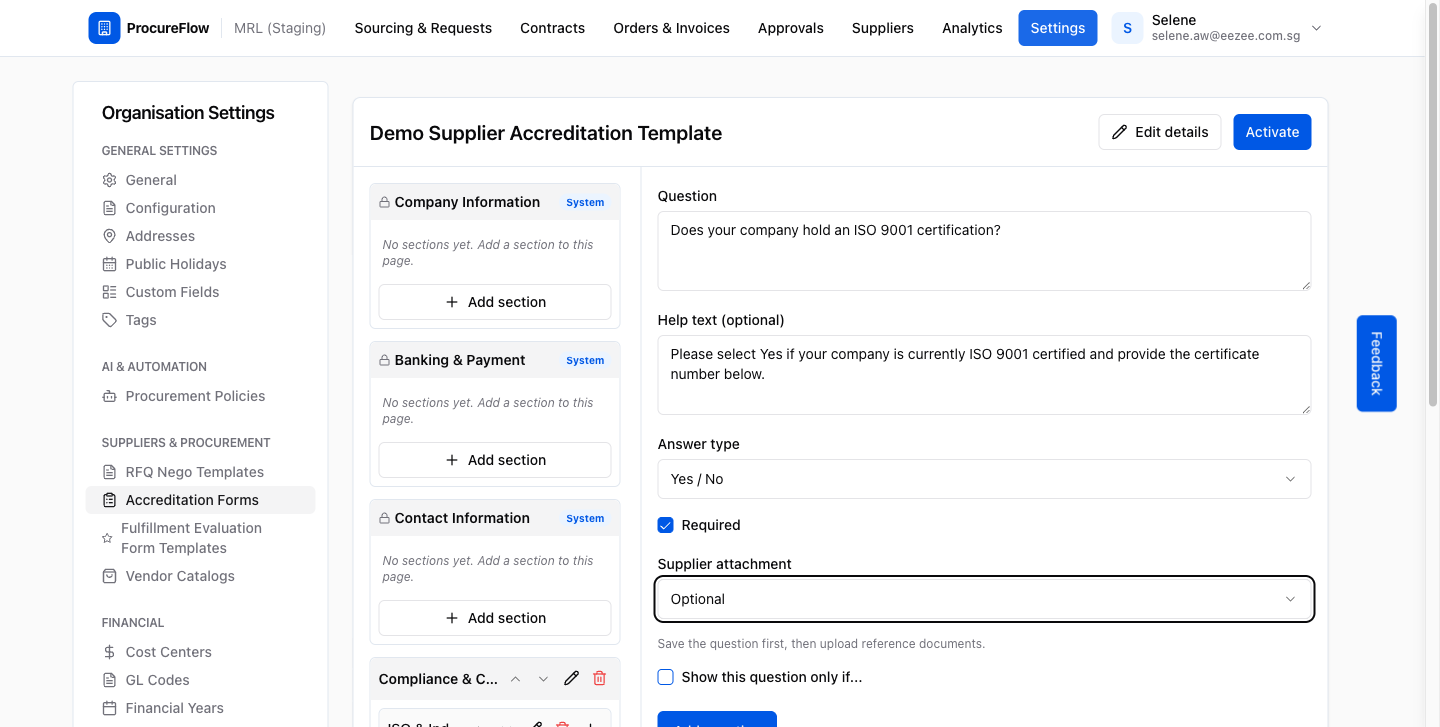
Task: Click the Public Holidays calendar icon
Action: [x=110, y=264]
